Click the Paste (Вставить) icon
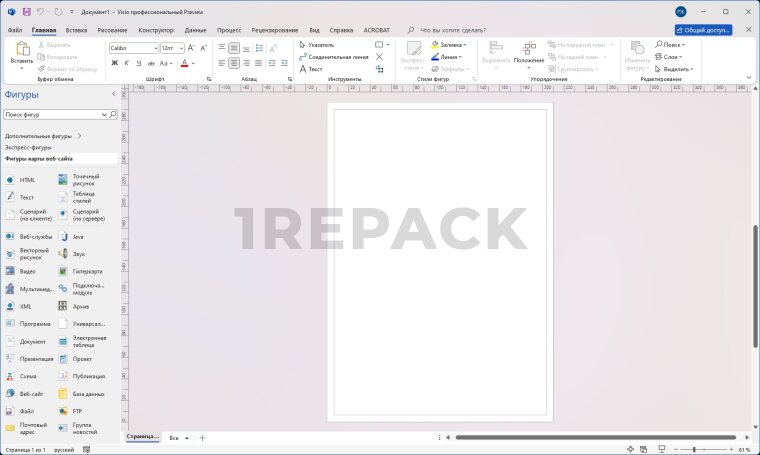Viewport: 760px width, 455px height. [x=21, y=50]
